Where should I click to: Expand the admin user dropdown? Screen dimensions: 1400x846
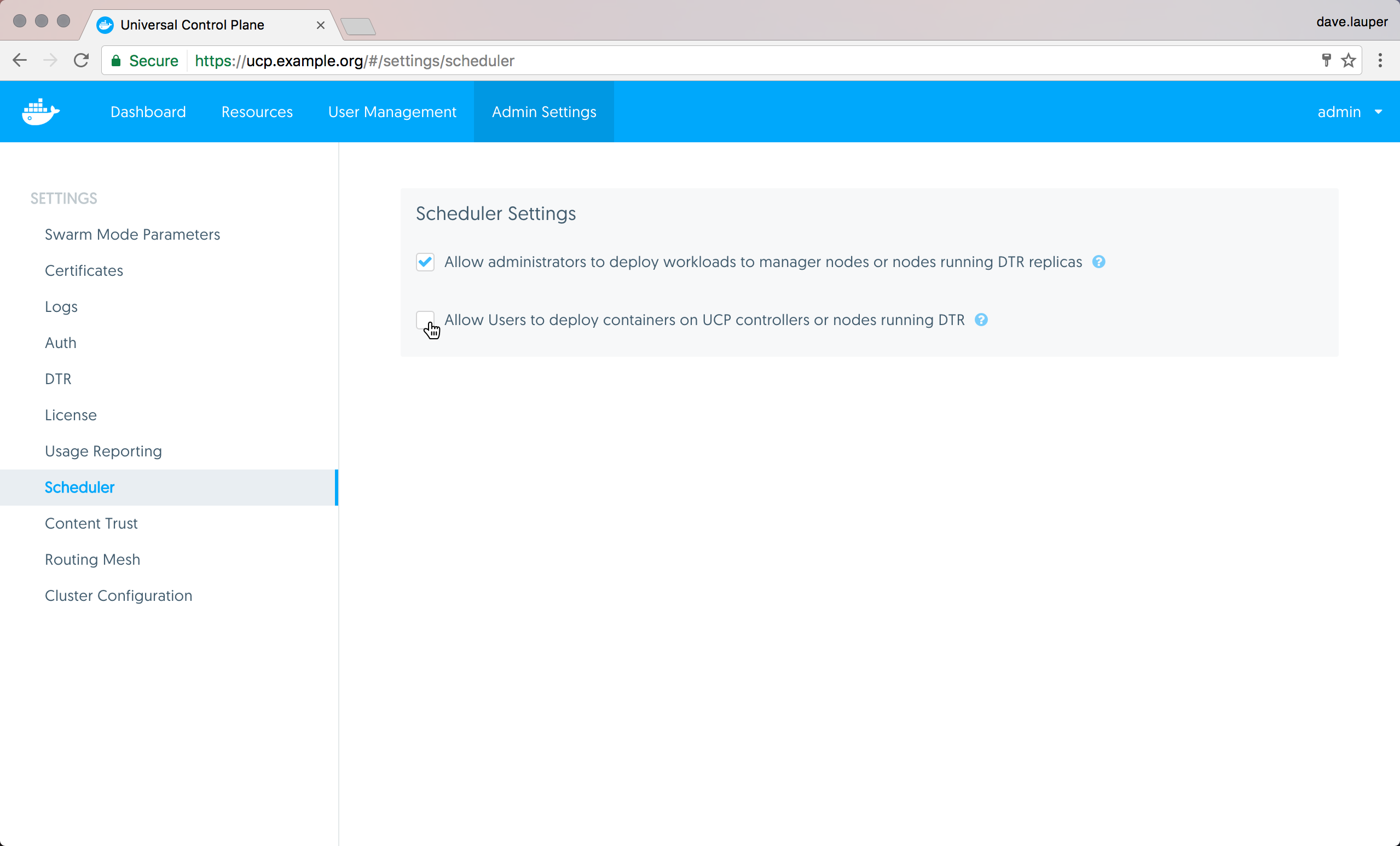(x=1349, y=112)
